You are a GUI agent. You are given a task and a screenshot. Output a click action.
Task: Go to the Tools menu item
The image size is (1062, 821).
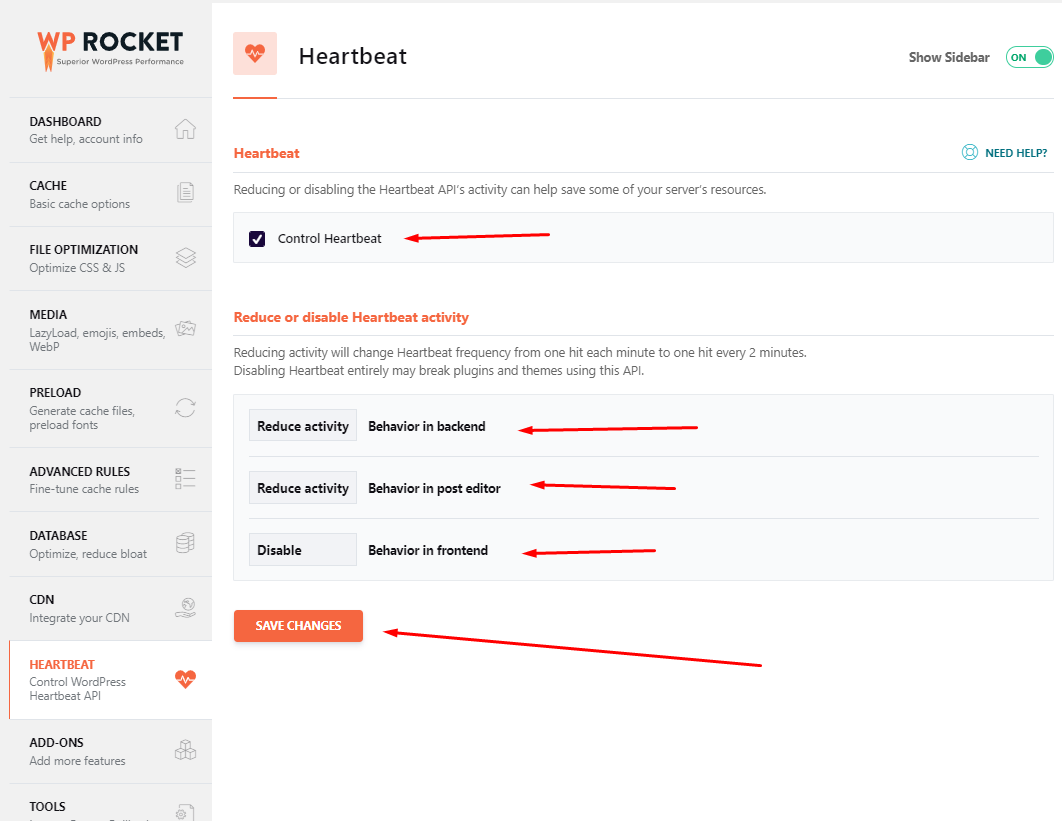[x=48, y=806]
